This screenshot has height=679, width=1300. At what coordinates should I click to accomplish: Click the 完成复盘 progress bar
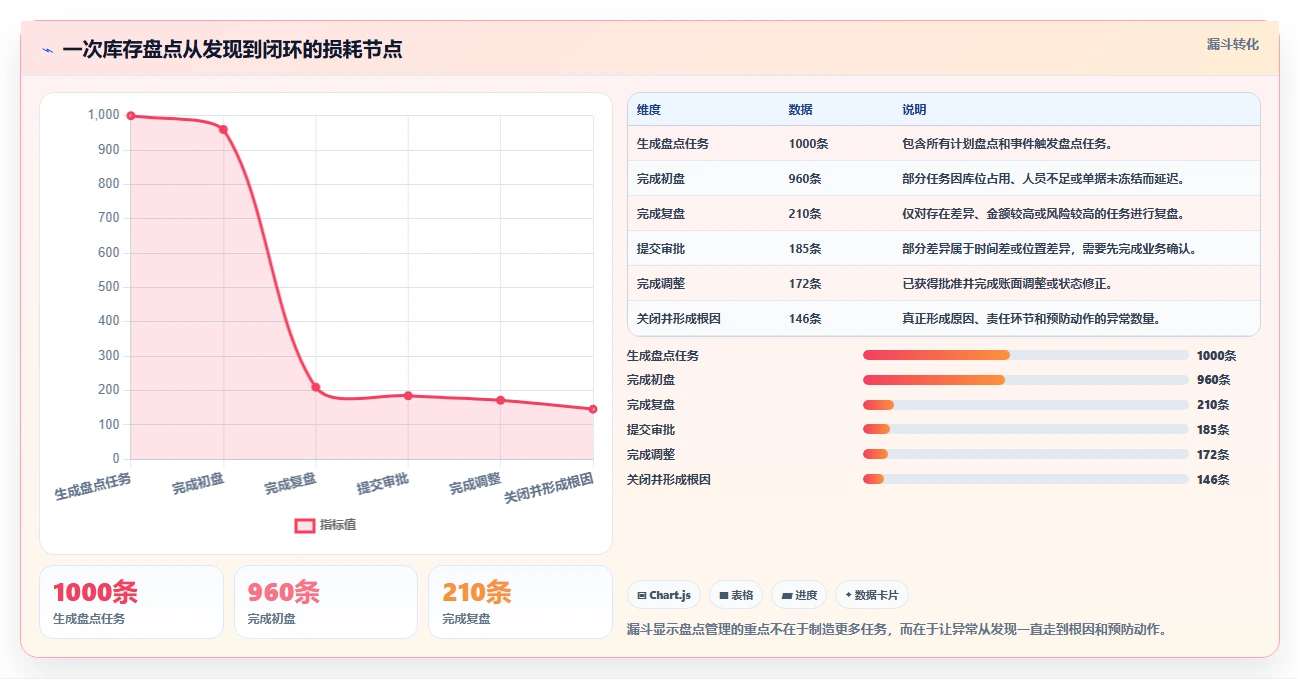click(x=1026, y=405)
